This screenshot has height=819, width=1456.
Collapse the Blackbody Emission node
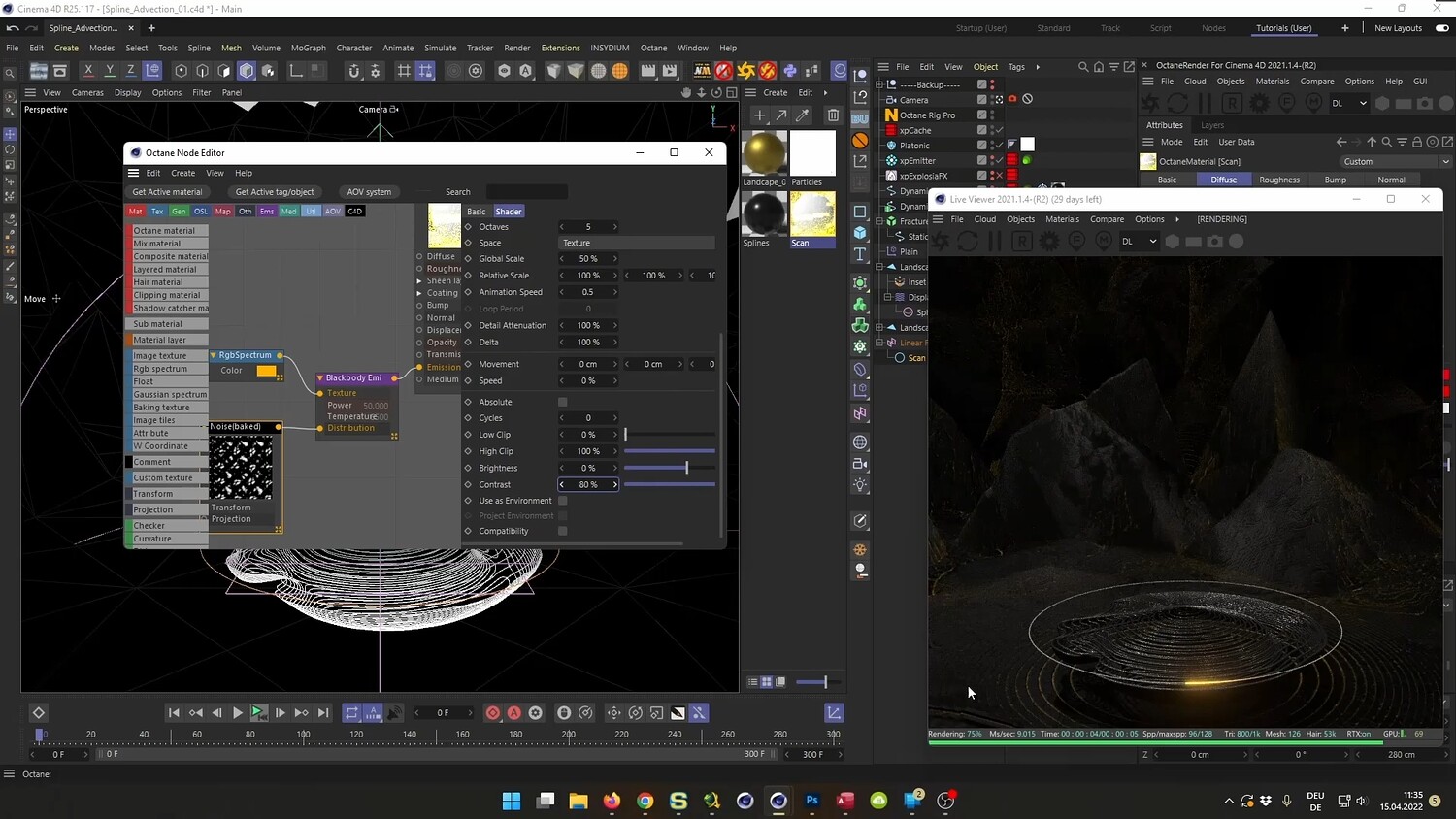(320, 377)
